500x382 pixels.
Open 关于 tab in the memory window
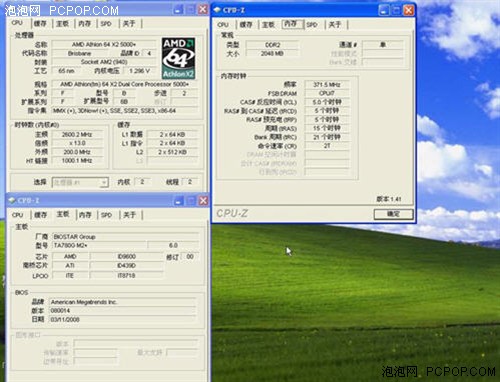(335, 25)
